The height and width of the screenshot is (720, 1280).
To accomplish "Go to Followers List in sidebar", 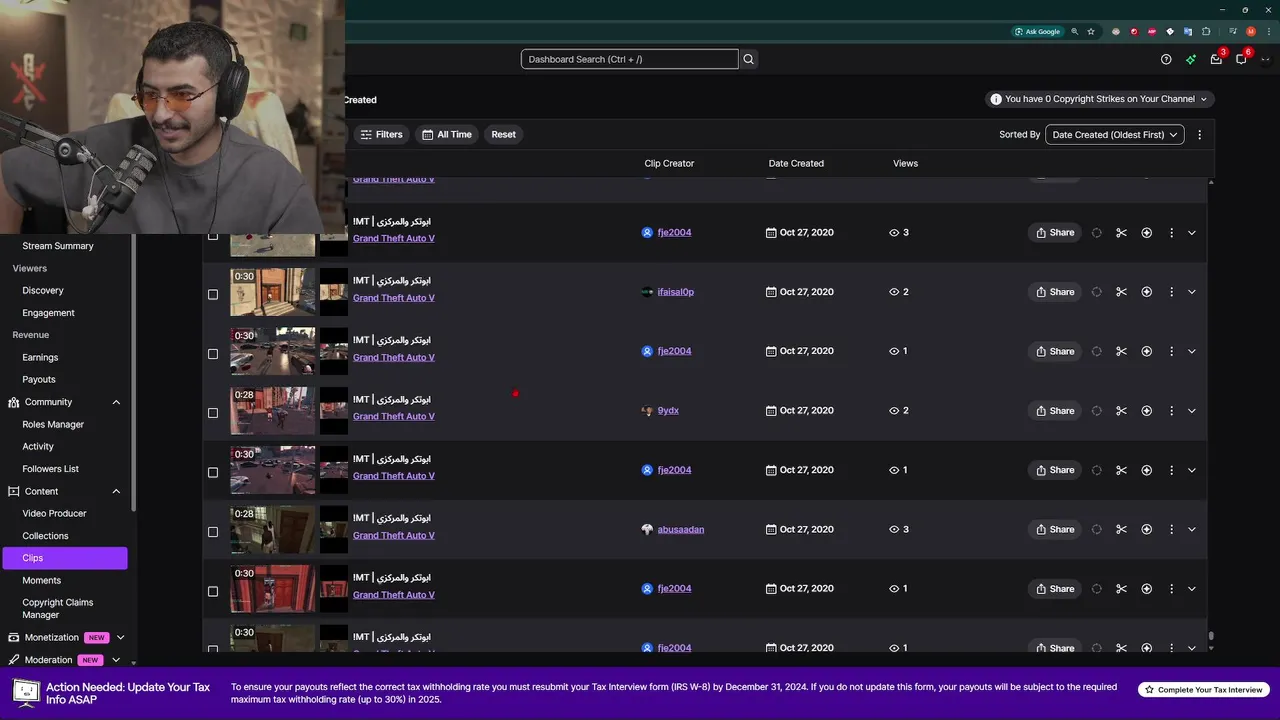I will click(50, 469).
